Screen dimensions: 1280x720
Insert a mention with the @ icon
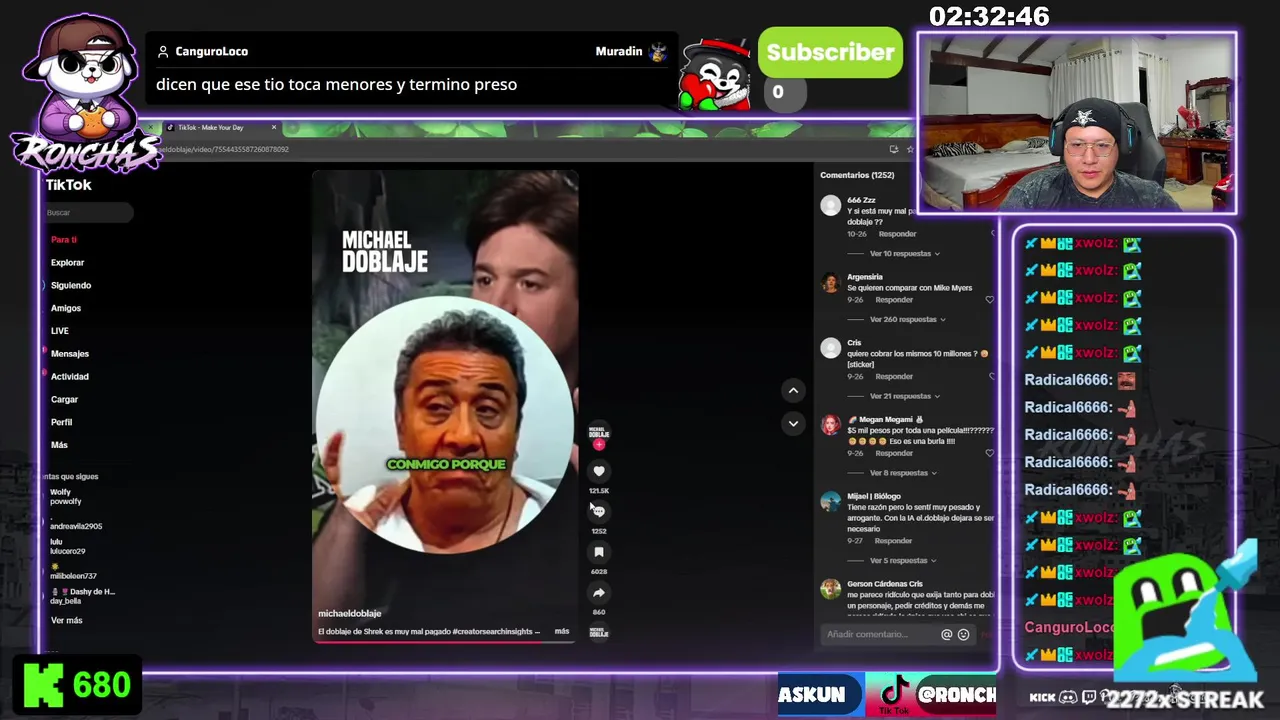pyautogui.click(x=946, y=634)
